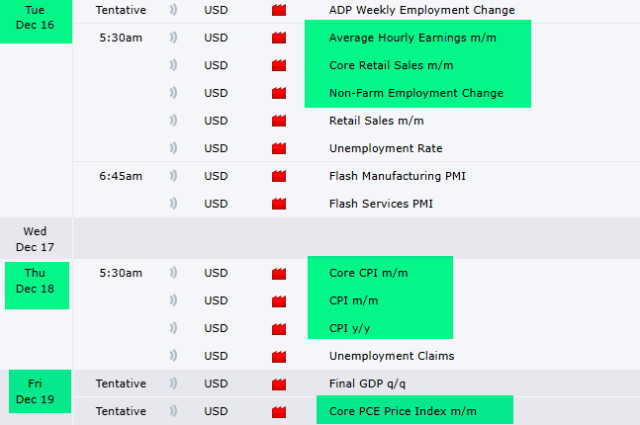Click the red impact icon for Unemployment Claims
The image size is (640, 425).
click(x=278, y=356)
